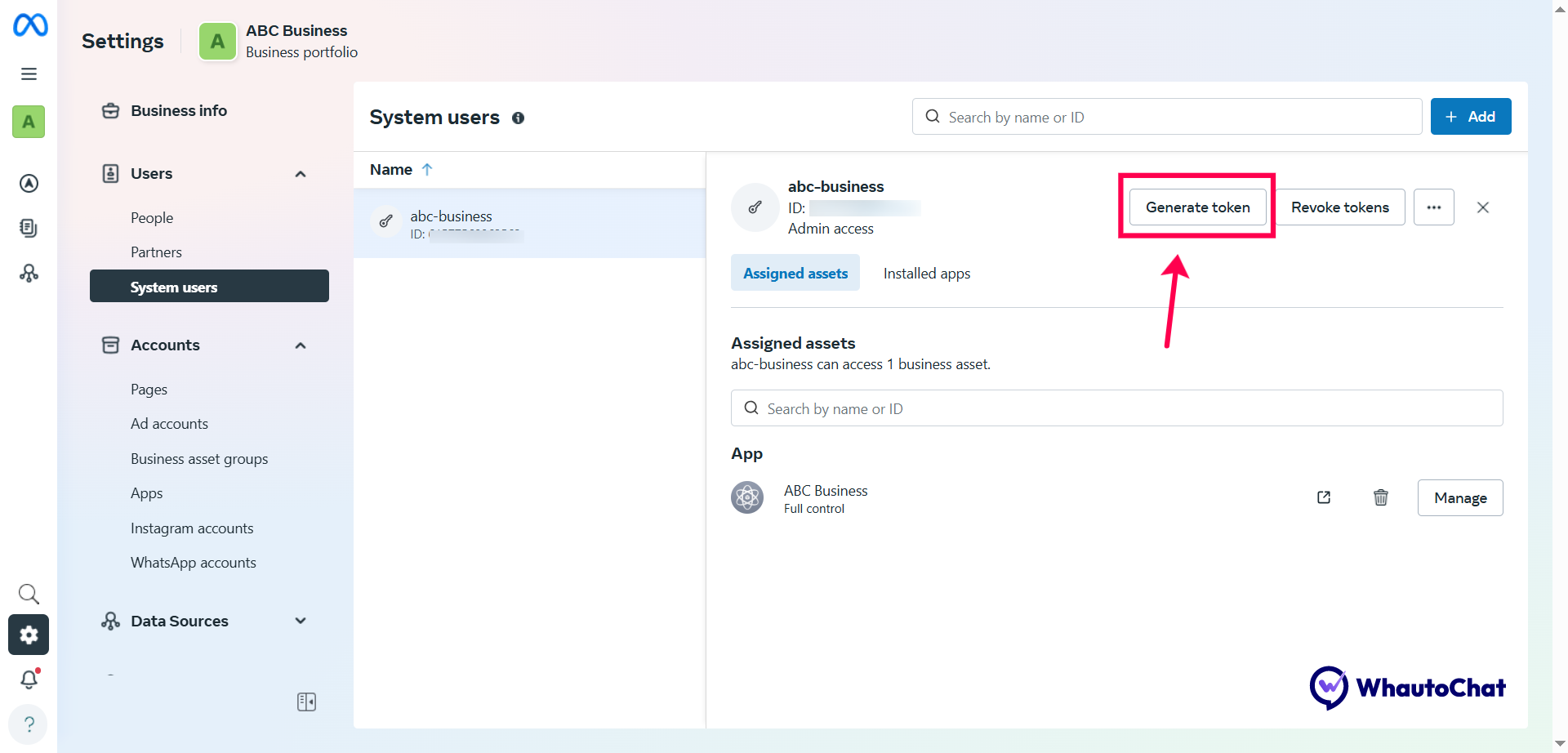Collapse the Accounts section
This screenshot has height=753, width=1568.
pos(301,345)
